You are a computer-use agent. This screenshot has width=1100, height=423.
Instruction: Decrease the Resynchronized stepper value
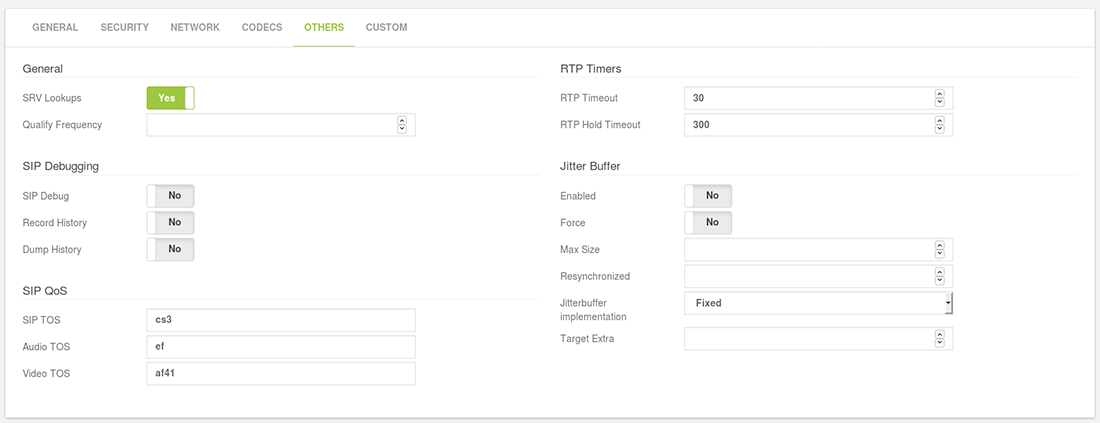tap(940, 281)
